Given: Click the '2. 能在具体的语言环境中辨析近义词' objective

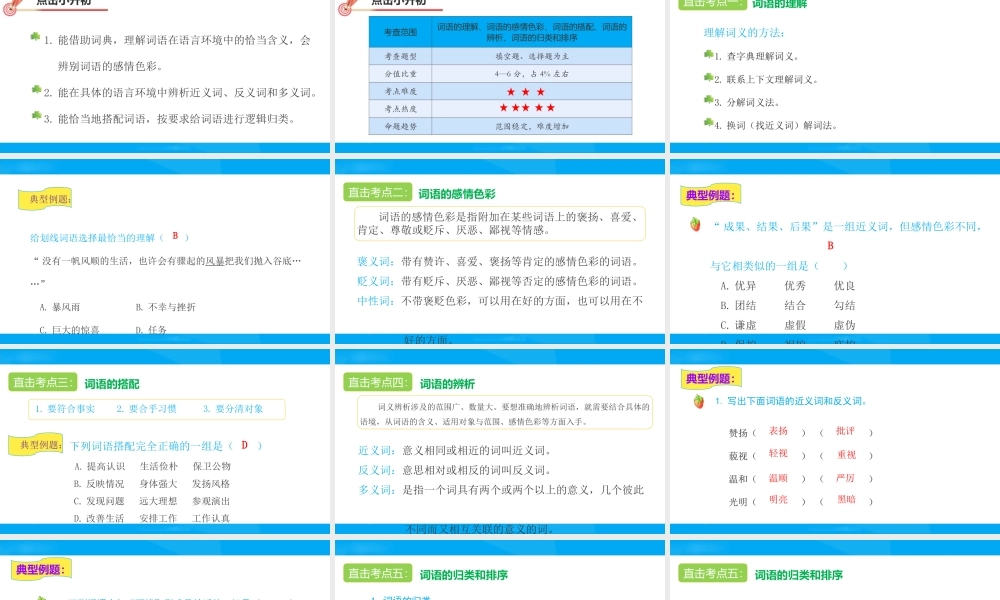Looking at the screenshot, I should pyautogui.click(x=181, y=92).
